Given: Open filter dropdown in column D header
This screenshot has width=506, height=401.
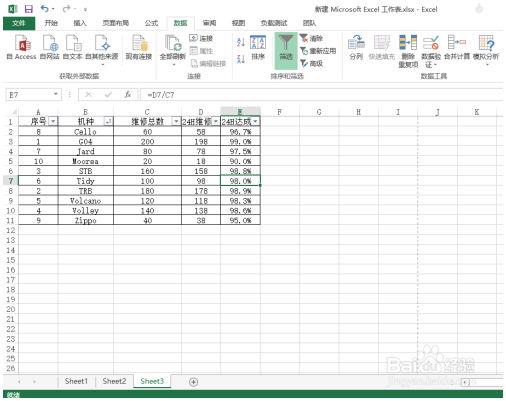Looking at the screenshot, I should [x=216, y=121].
